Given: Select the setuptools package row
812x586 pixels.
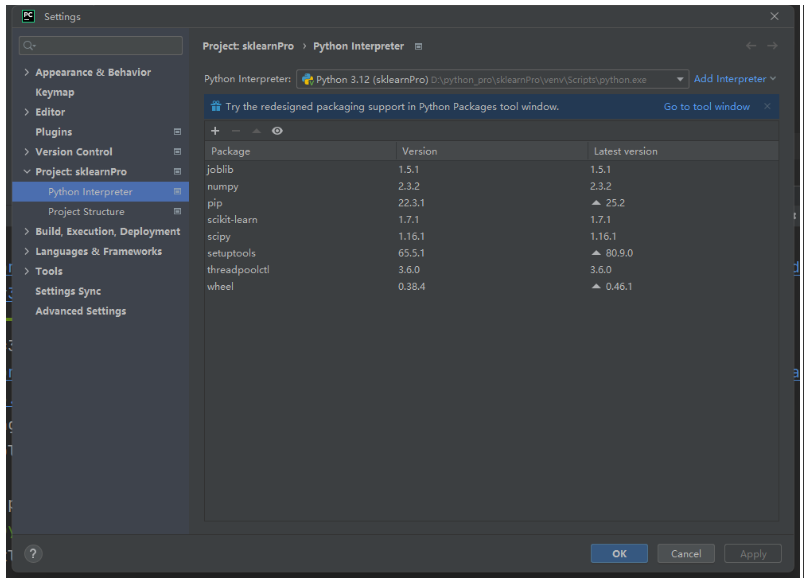Looking at the screenshot, I should (x=491, y=253).
